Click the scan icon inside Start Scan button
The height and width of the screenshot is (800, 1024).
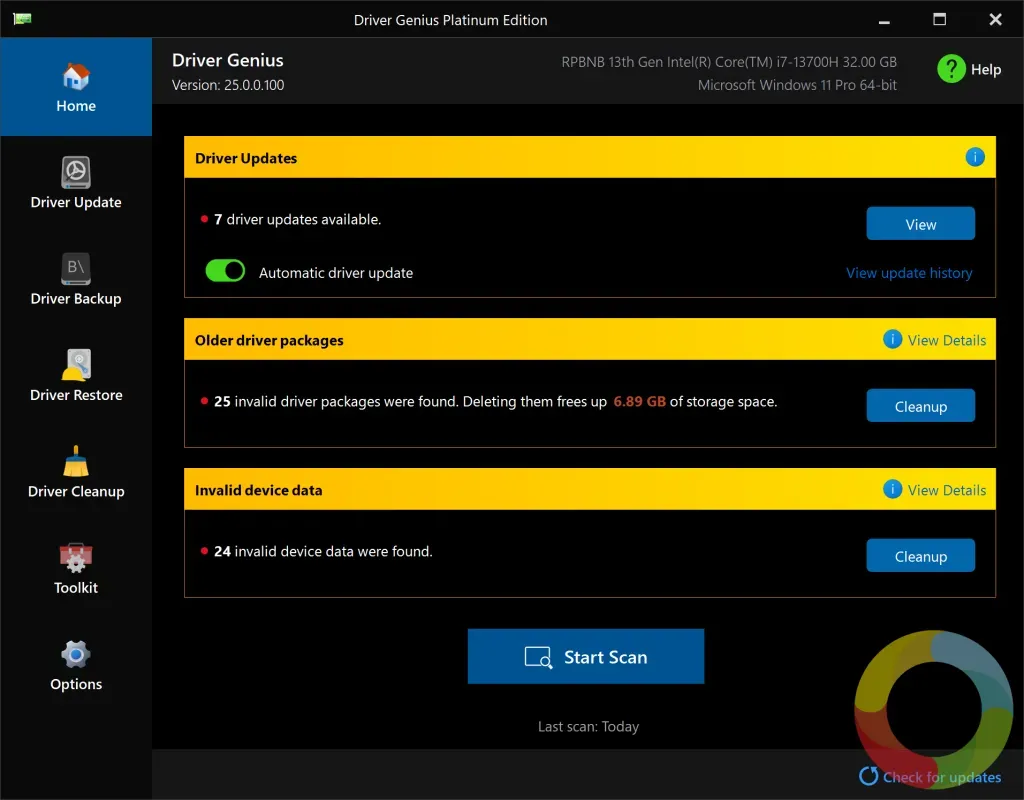click(x=539, y=657)
